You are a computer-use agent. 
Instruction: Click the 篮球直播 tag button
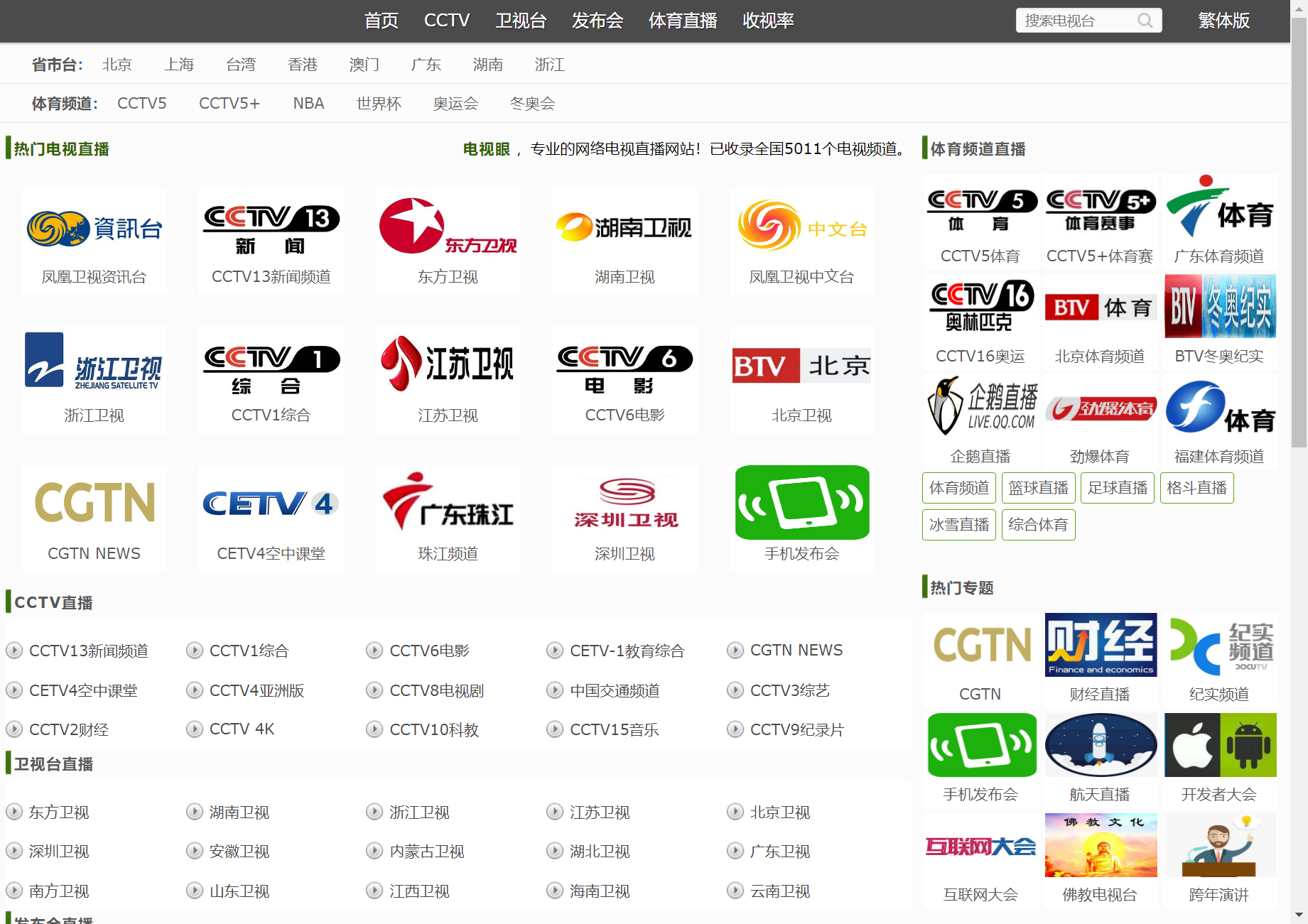click(1039, 488)
